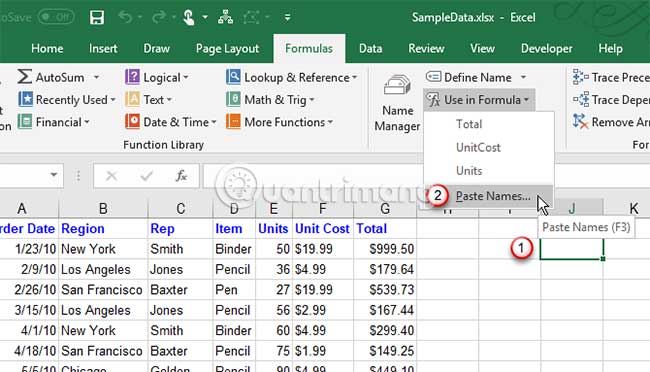Choose Paste Names... from the menu

coord(489,196)
